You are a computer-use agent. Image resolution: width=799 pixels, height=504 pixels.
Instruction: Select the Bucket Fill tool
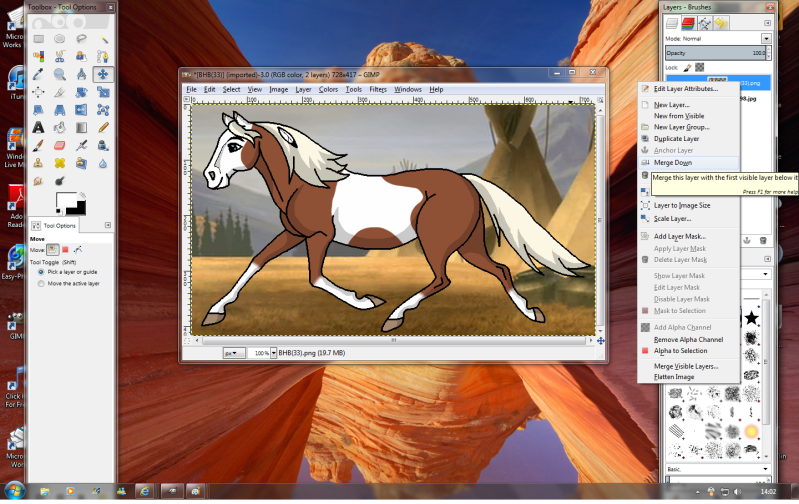click(x=60, y=127)
